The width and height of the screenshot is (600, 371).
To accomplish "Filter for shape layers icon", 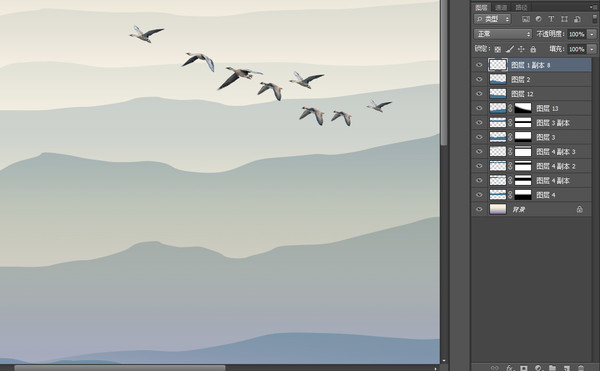I will point(564,19).
